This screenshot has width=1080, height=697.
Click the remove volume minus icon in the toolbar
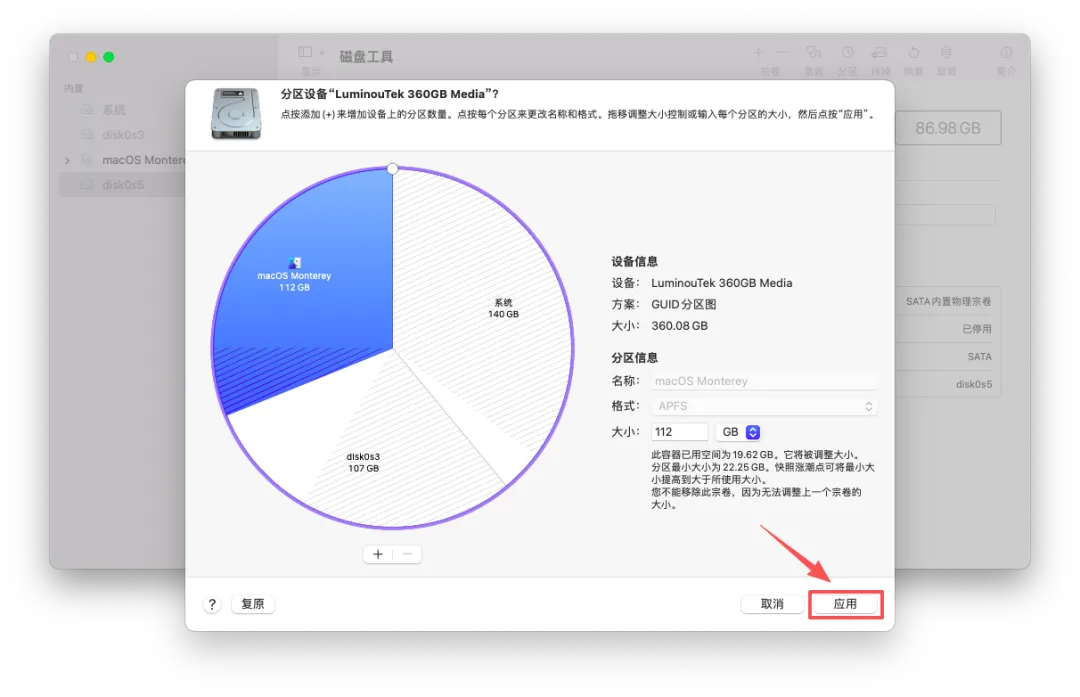point(781,52)
